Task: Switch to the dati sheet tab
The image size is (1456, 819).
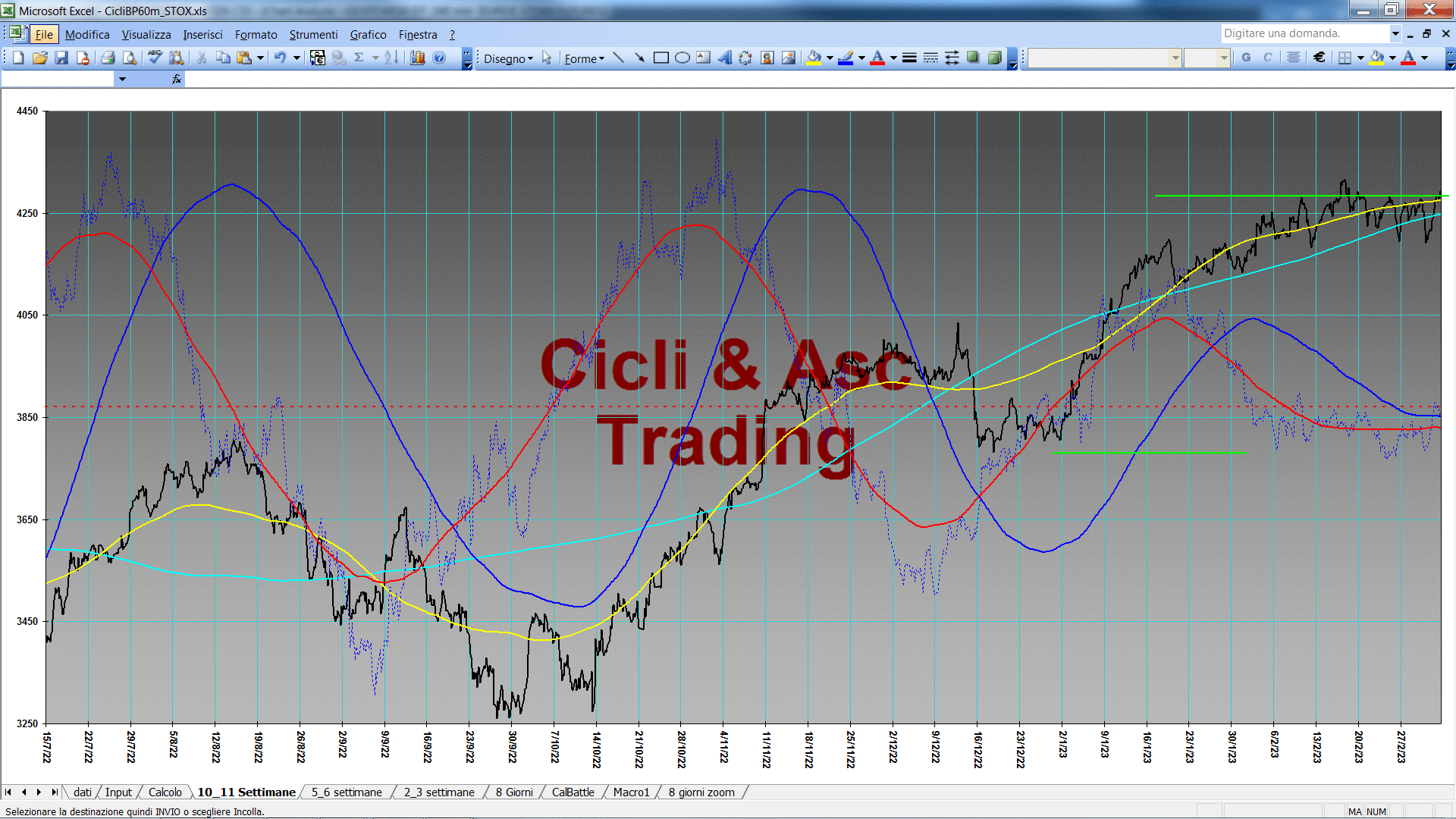Action: coord(83,792)
